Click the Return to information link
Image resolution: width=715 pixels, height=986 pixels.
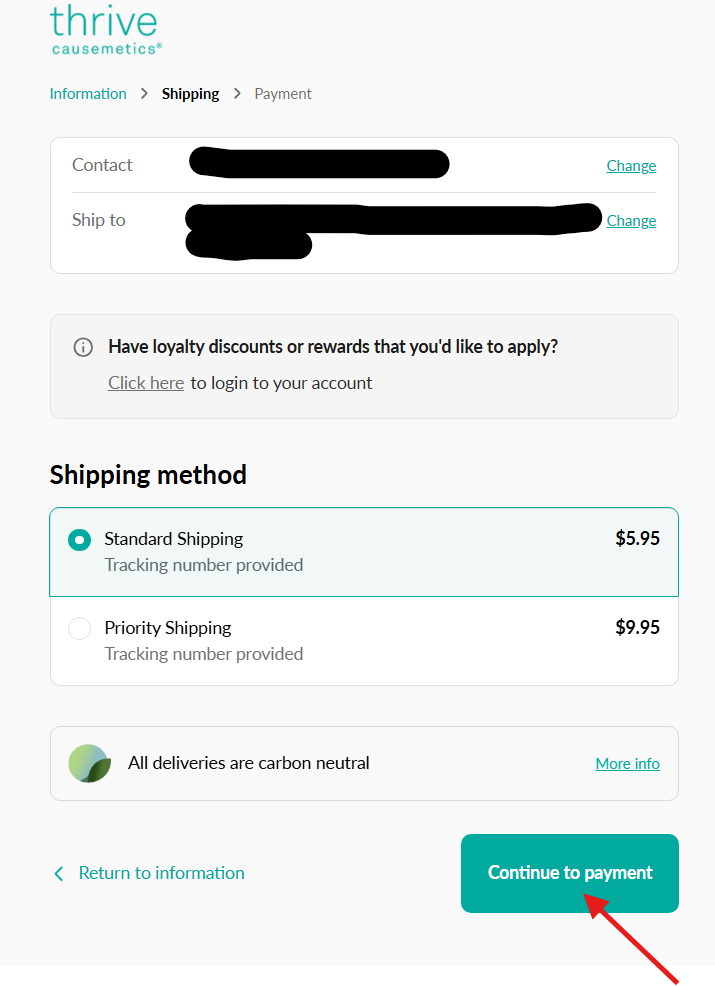coord(161,873)
